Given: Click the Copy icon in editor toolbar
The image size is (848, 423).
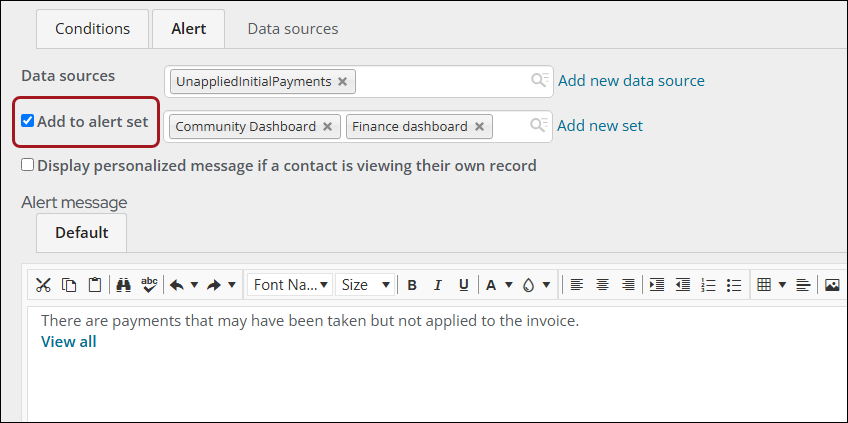Looking at the screenshot, I should click(x=69, y=285).
